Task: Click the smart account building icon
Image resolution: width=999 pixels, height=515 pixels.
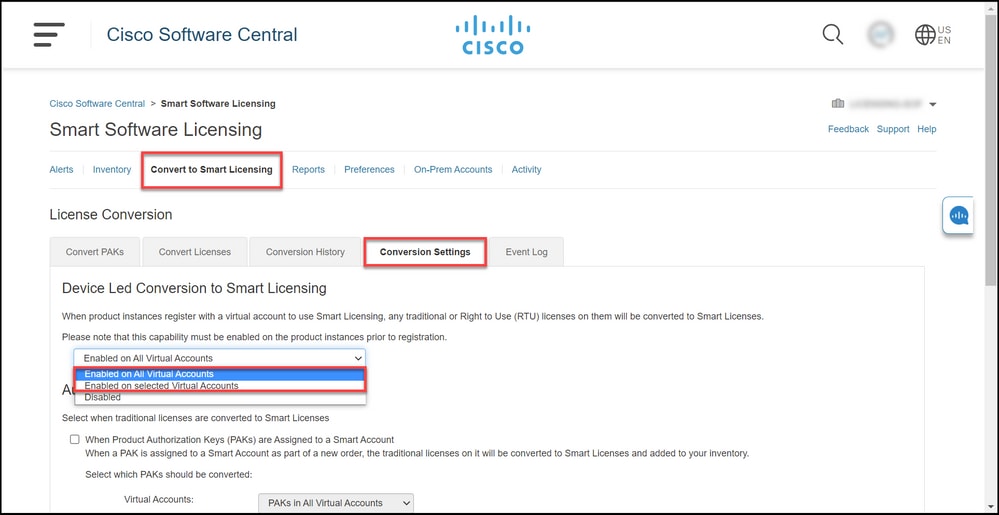Action: click(x=838, y=104)
